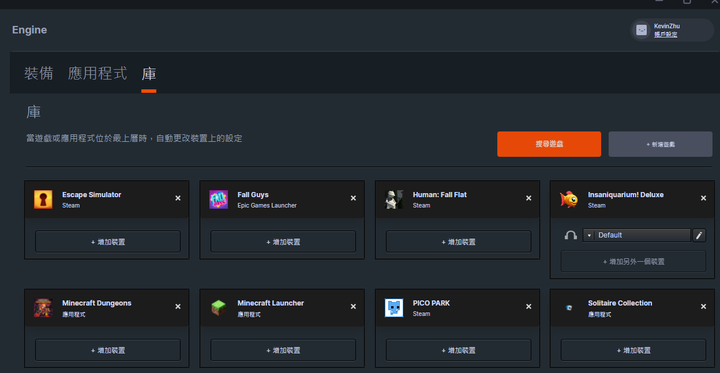Add a device to Solitaire Collection

[633, 350]
